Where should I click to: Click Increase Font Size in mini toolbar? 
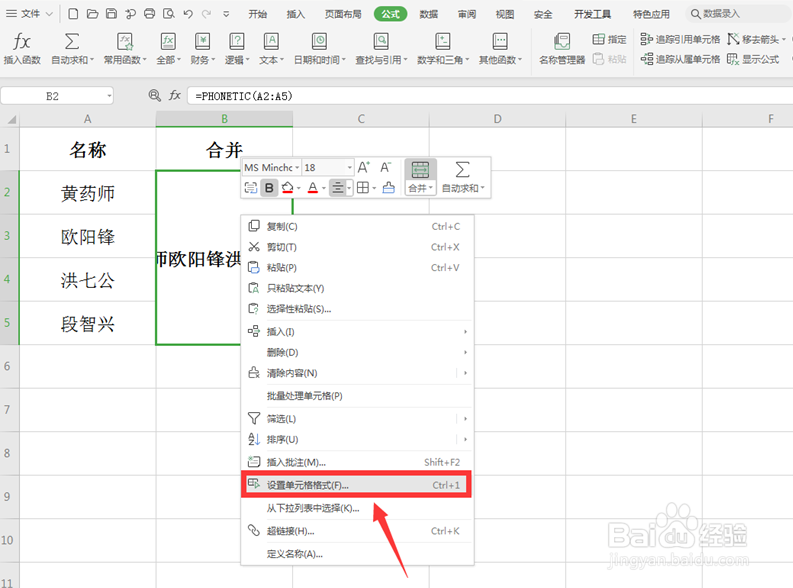click(x=364, y=167)
